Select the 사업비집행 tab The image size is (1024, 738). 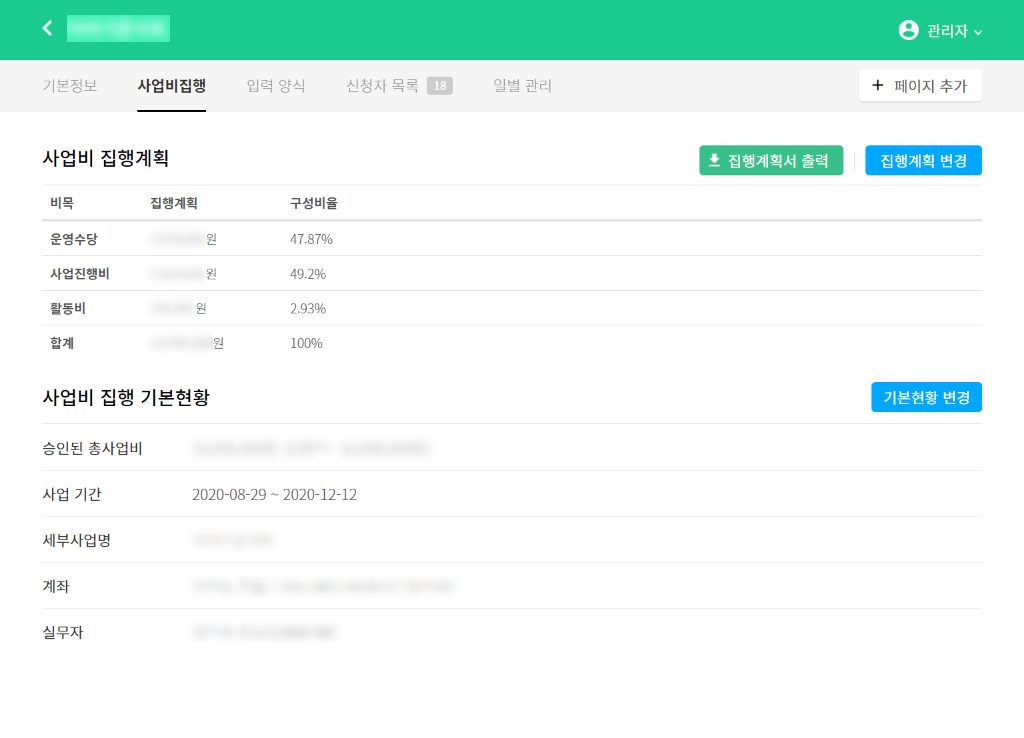coord(172,86)
